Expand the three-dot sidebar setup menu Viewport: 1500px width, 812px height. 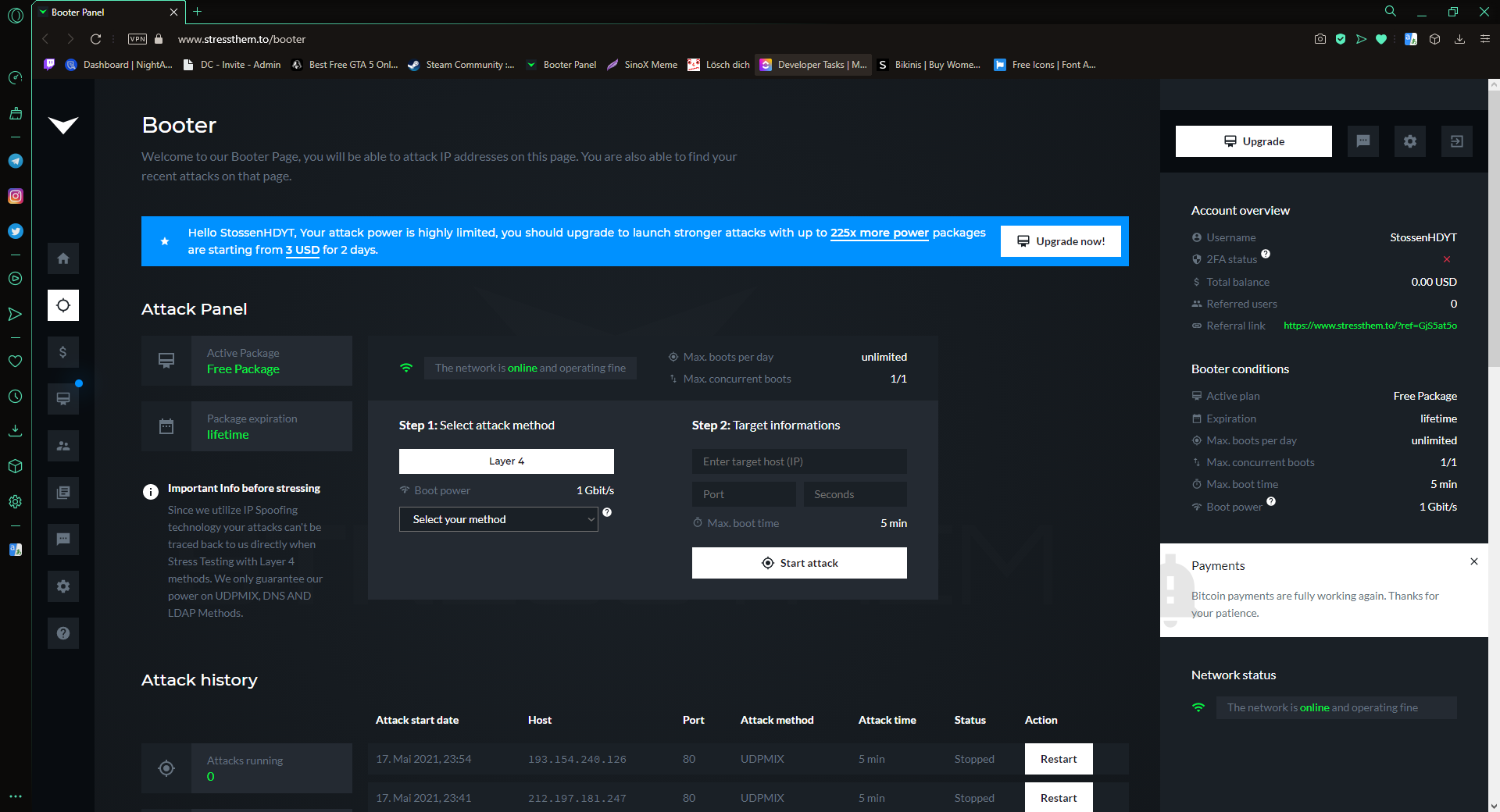point(16,796)
